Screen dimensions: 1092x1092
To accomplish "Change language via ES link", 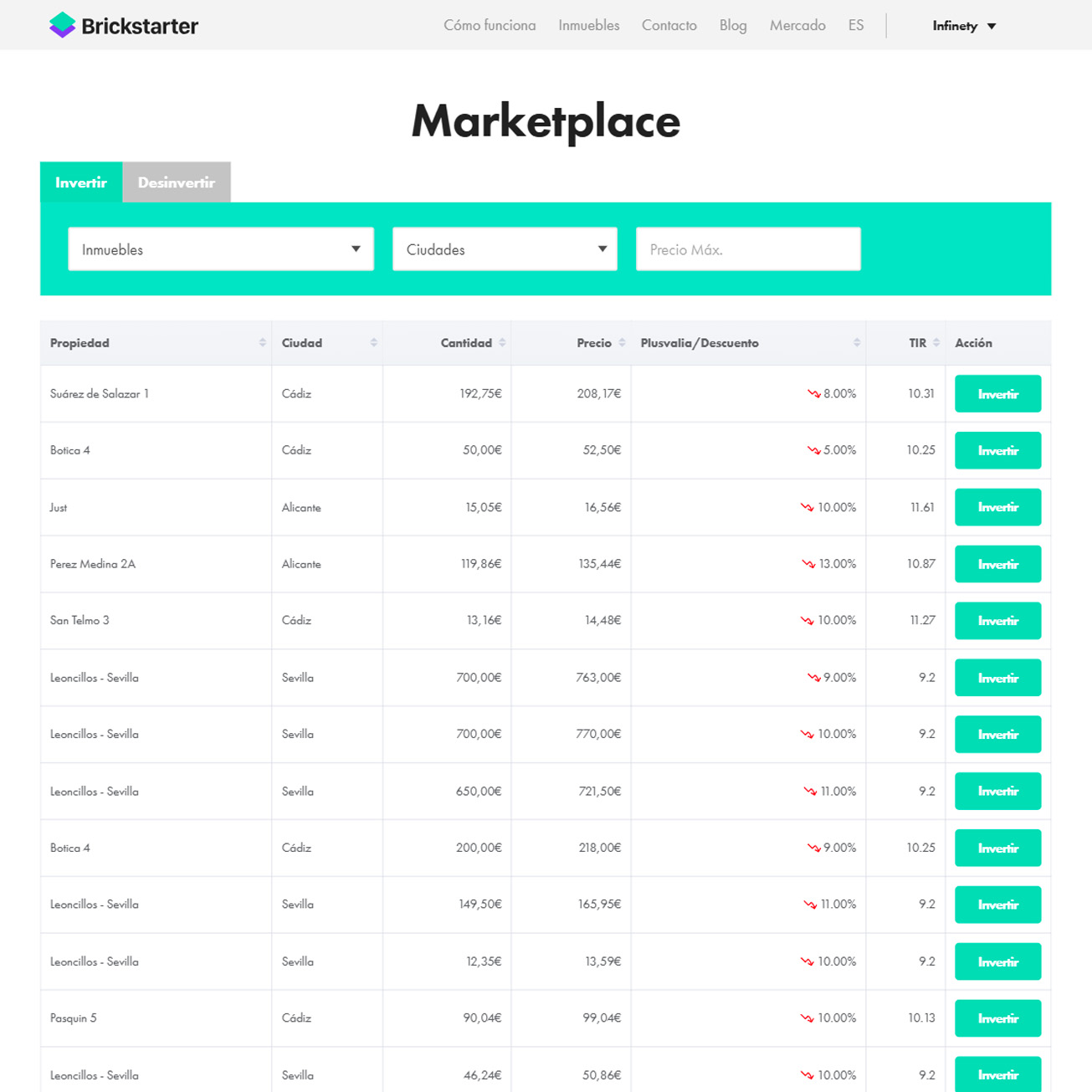I will [855, 25].
